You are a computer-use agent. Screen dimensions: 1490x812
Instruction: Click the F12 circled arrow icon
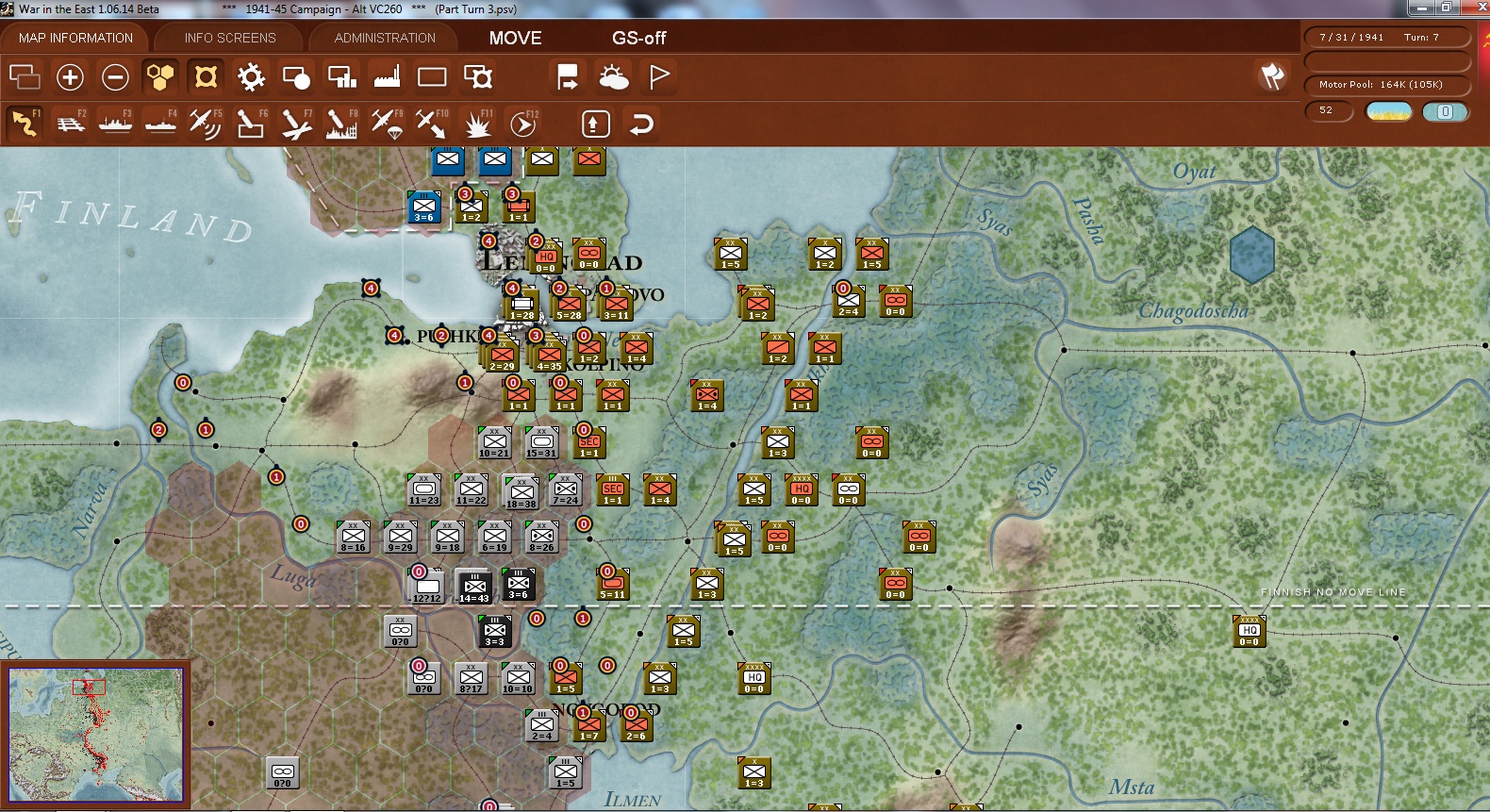coord(523,124)
